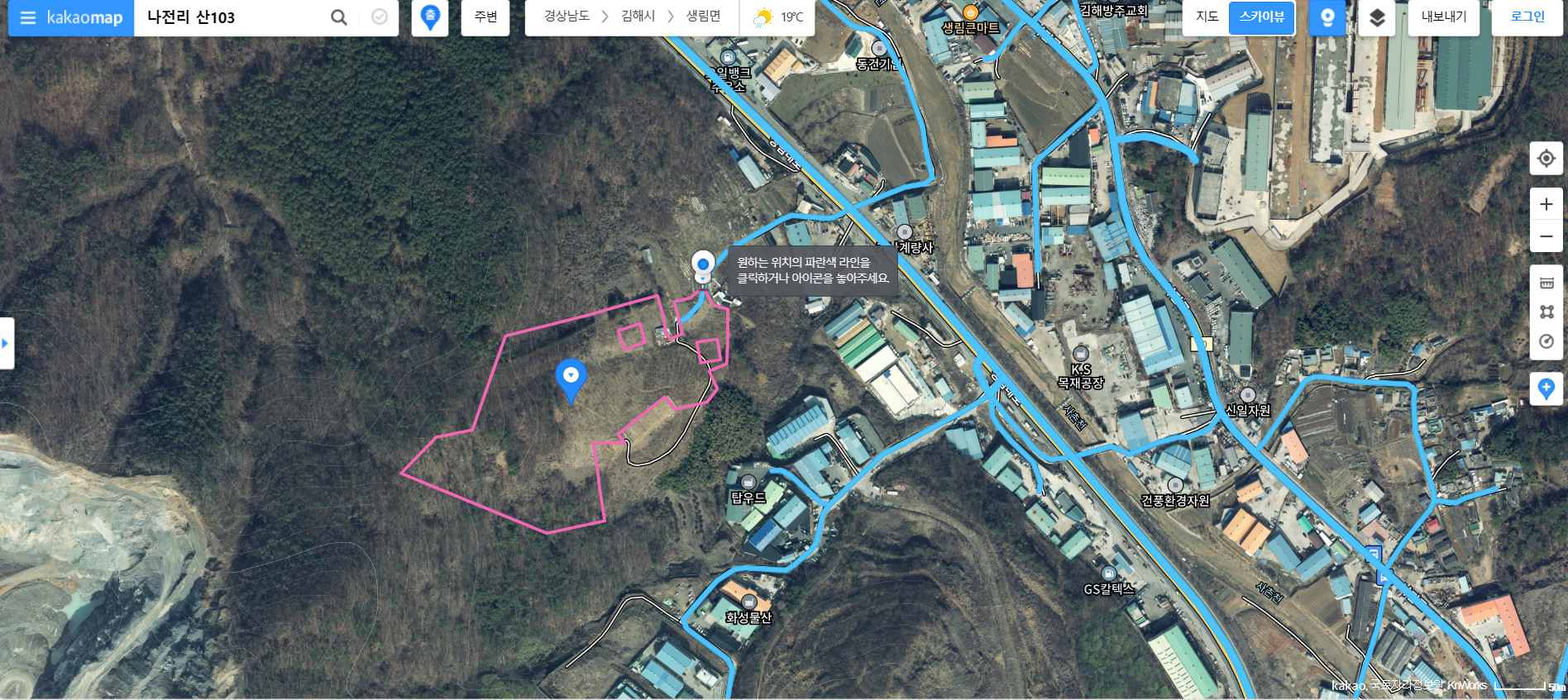Toggle the roadview button
Image resolution: width=1568 pixels, height=700 pixels.
(1327, 17)
